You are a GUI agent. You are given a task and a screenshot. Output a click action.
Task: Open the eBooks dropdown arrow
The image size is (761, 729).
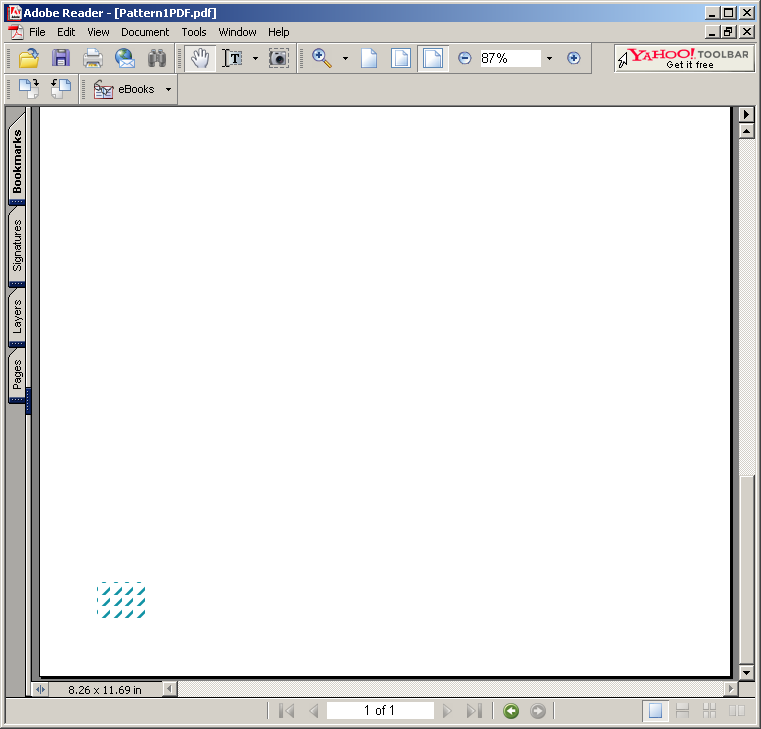(x=168, y=89)
